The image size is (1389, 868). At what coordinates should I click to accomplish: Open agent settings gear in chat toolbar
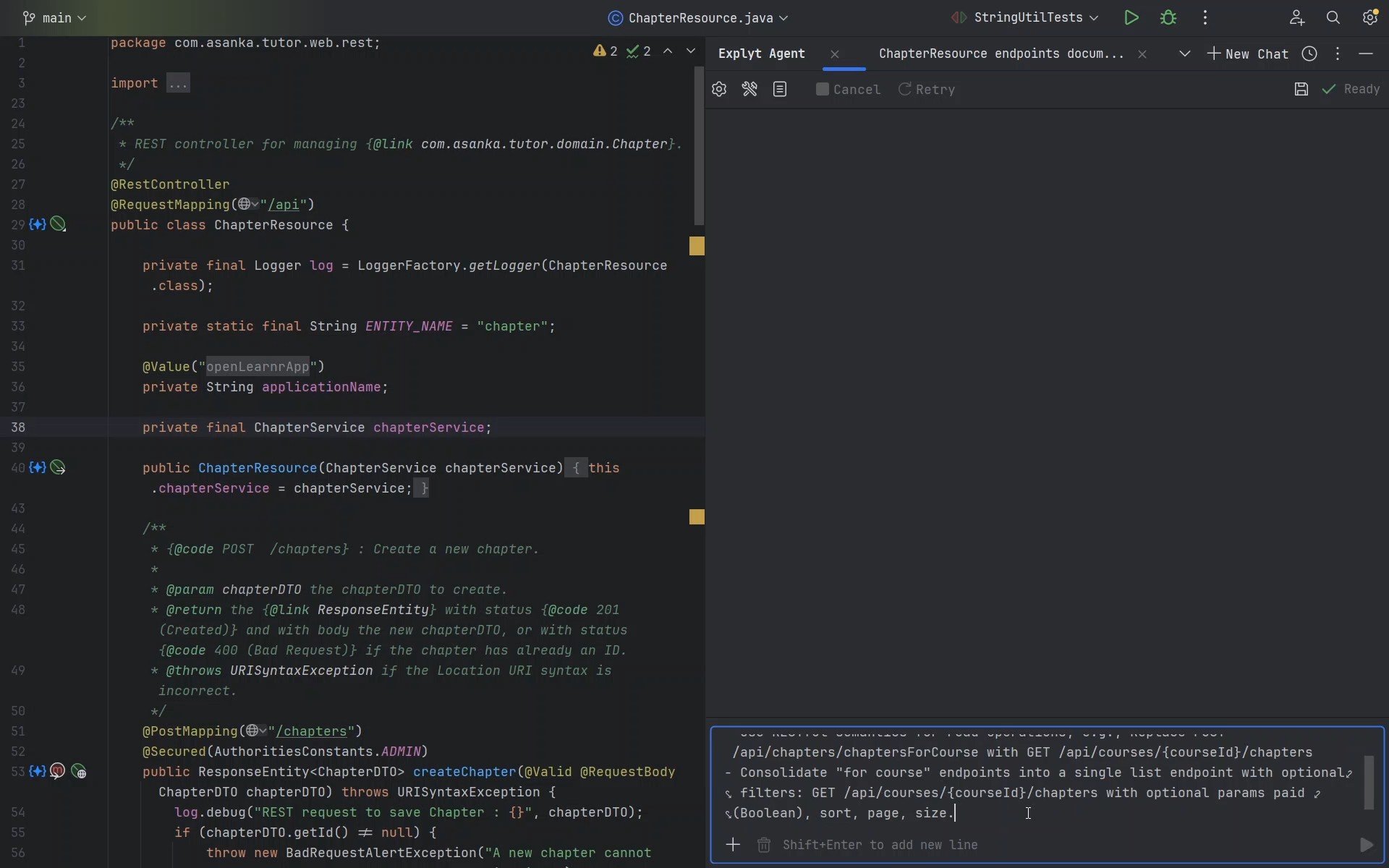click(718, 89)
